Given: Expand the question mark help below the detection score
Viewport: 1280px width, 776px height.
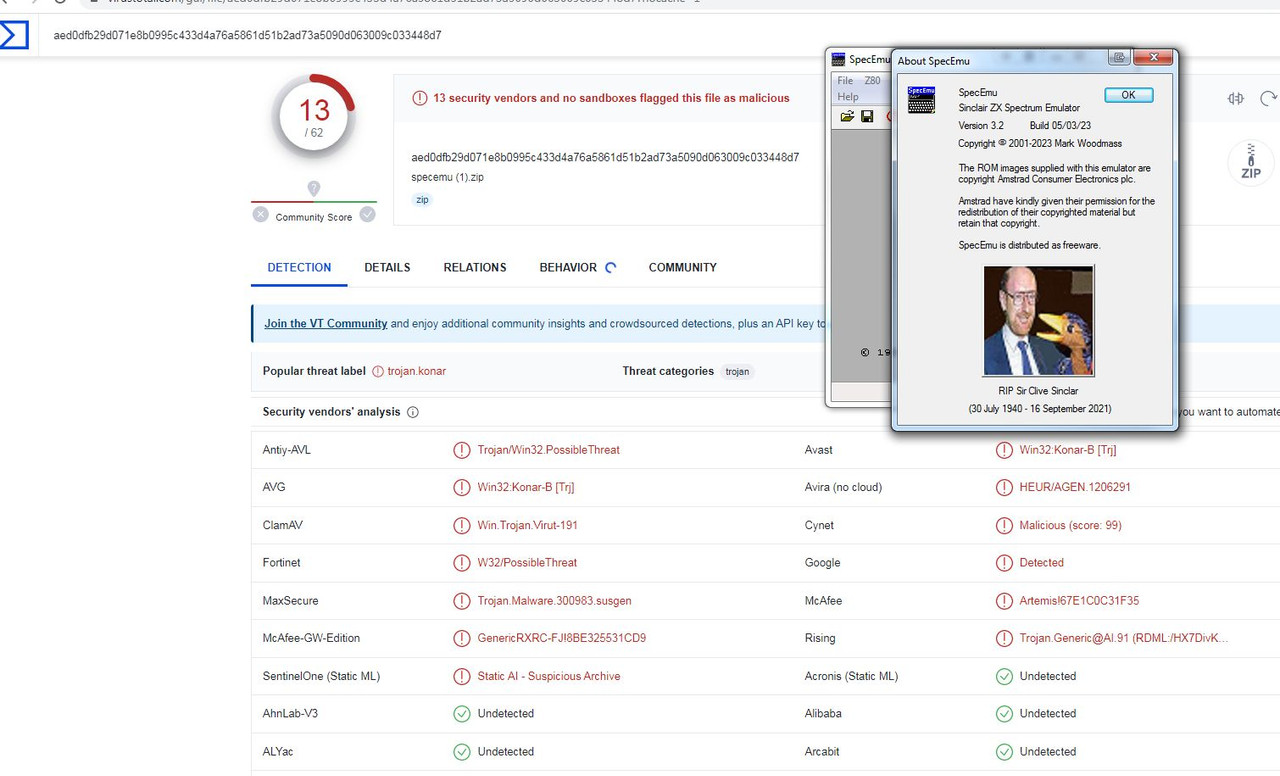Looking at the screenshot, I should click(x=314, y=188).
